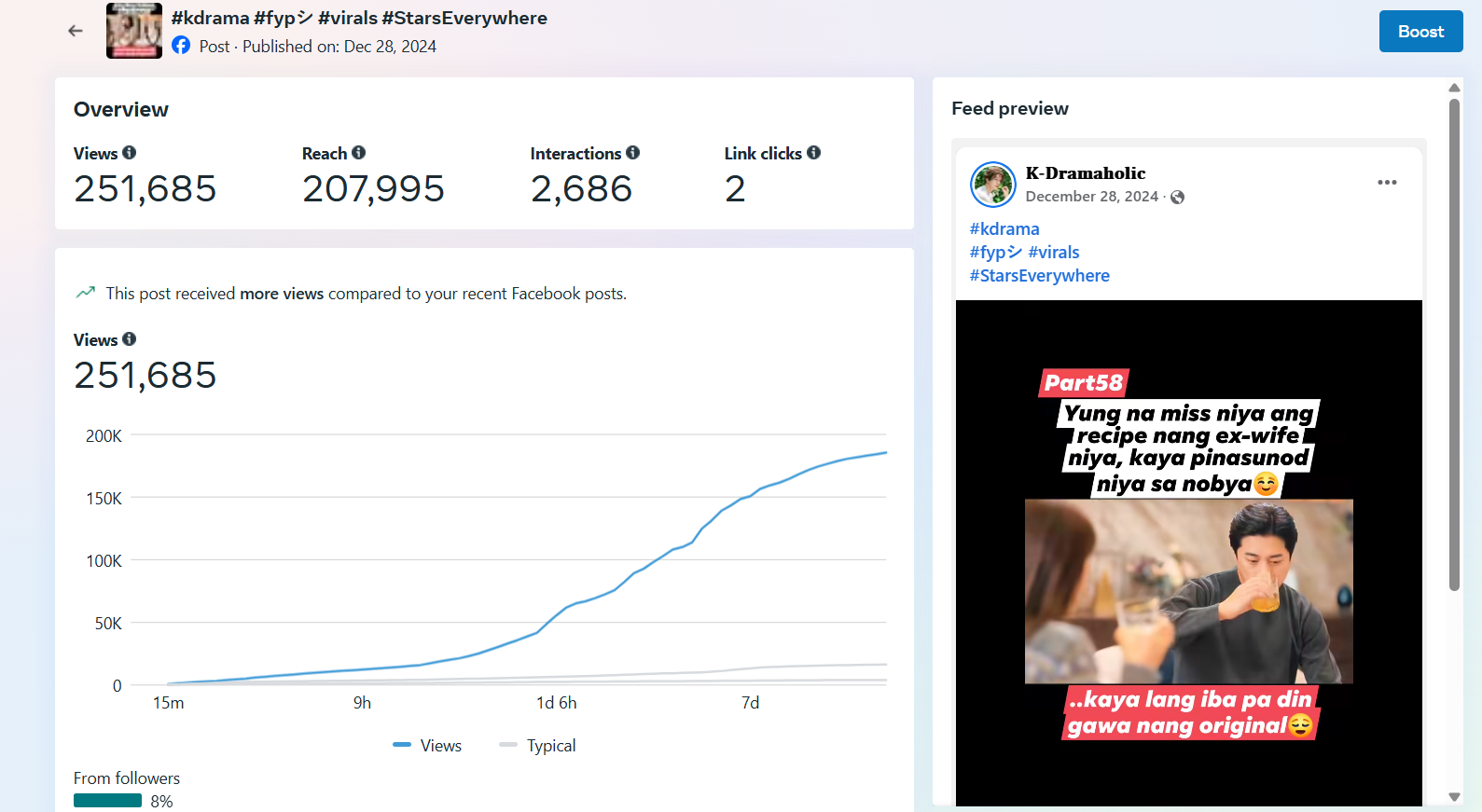Click the post thumbnail in the header

[x=134, y=31]
